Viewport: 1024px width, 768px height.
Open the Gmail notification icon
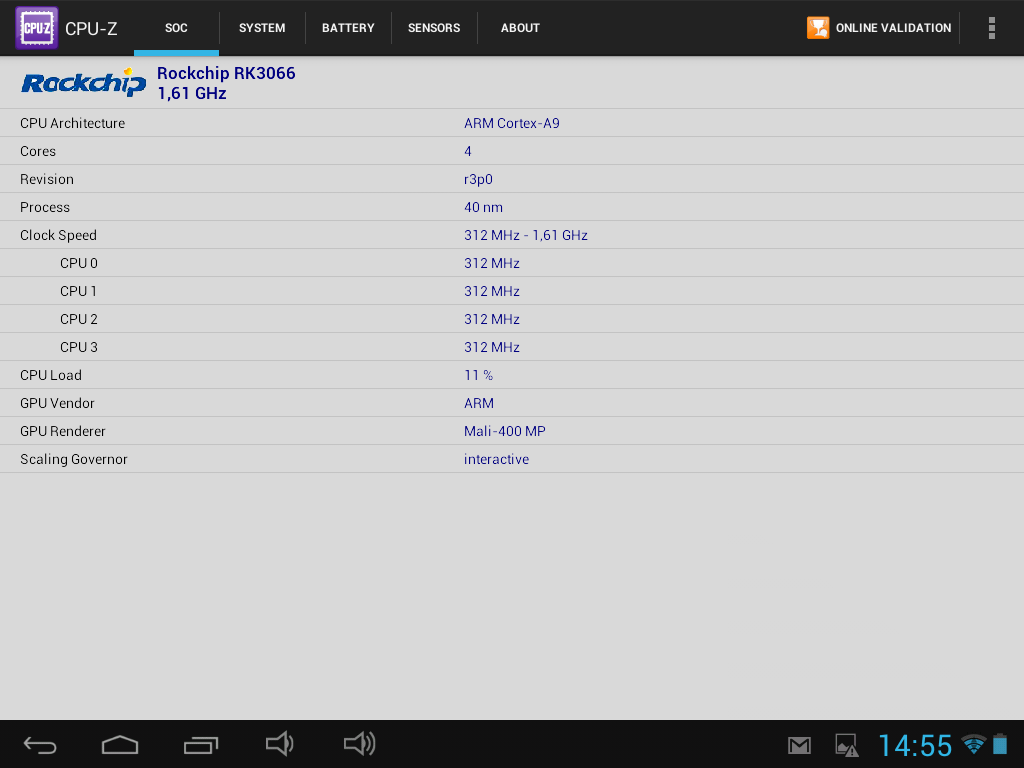click(x=799, y=745)
